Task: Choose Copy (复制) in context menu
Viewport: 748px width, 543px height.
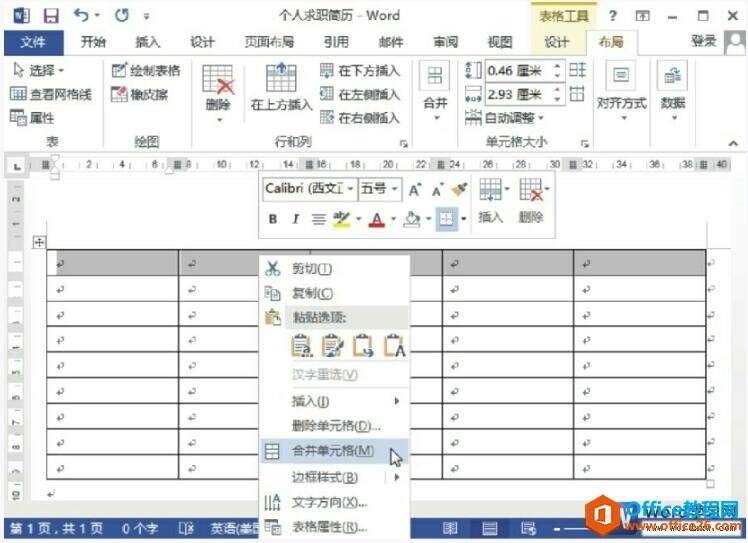Action: pyautogui.click(x=335, y=293)
